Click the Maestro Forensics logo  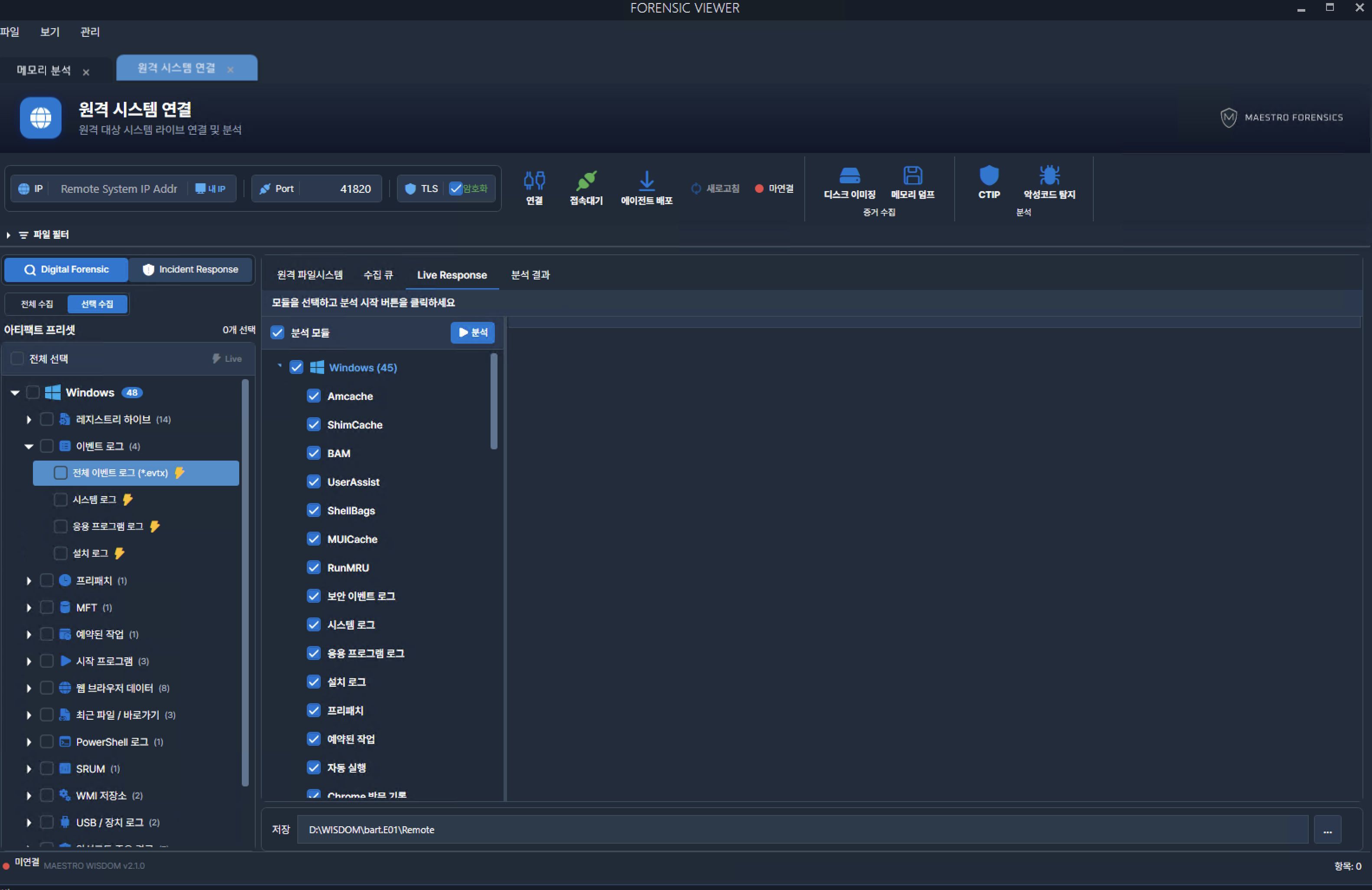1281,117
